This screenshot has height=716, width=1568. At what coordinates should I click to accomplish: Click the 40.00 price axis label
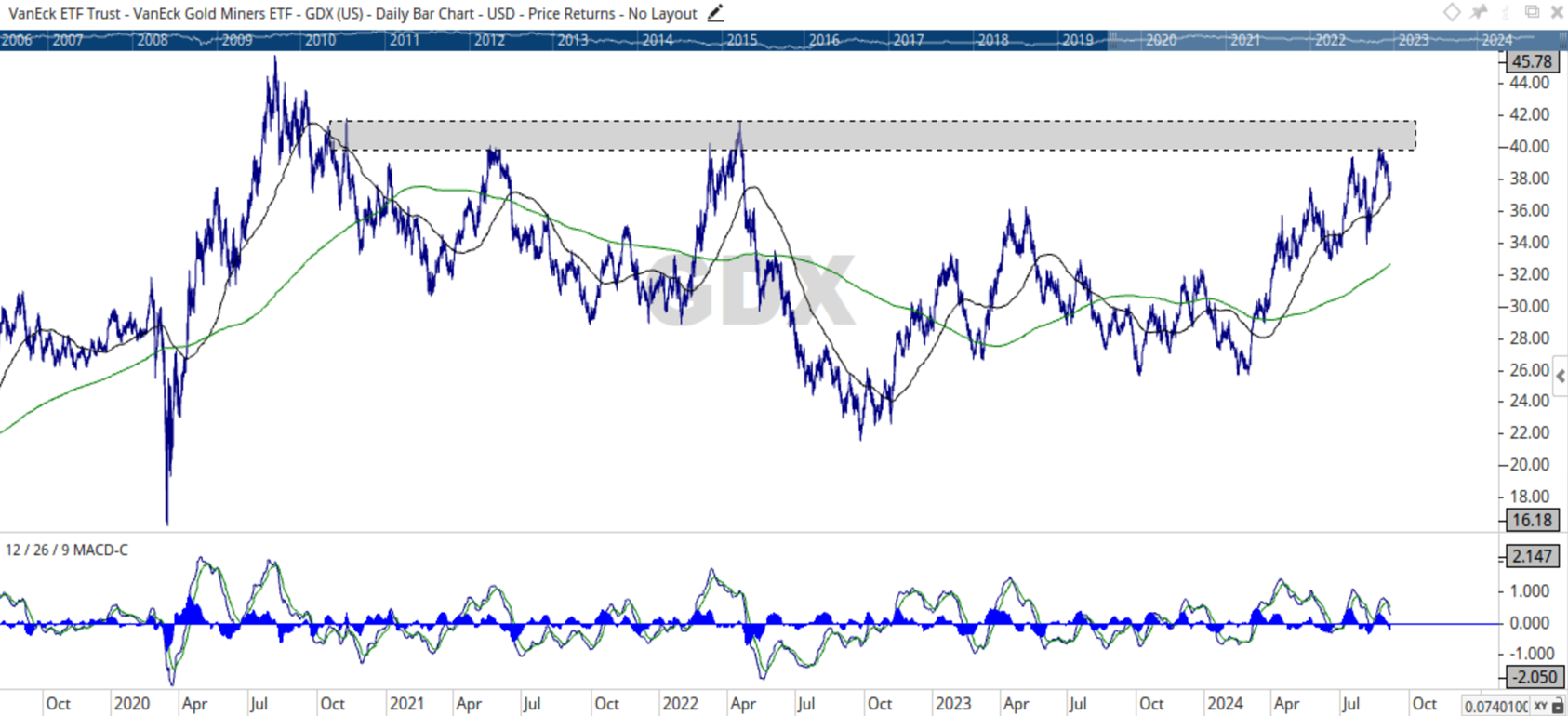(1530, 146)
